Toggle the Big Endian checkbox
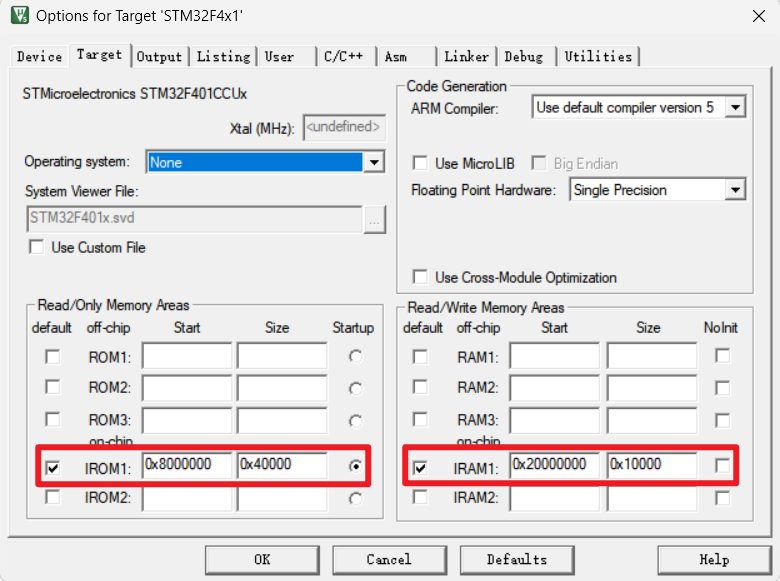 tap(539, 163)
